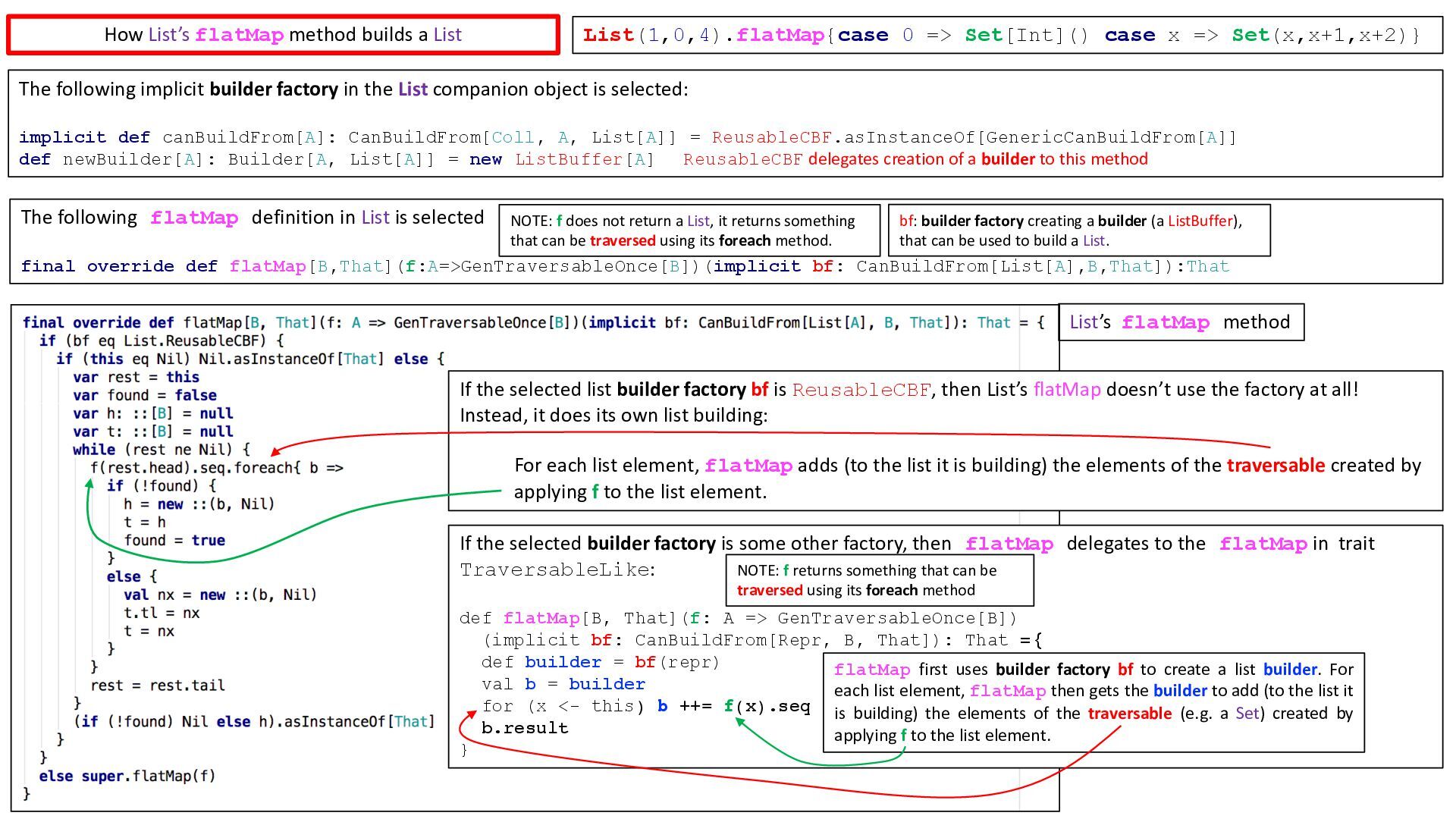Image resolution: width=1456 pixels, height=819 pixels.
Task: Click the code line "var found = false"
Action: tap(145, 395)
